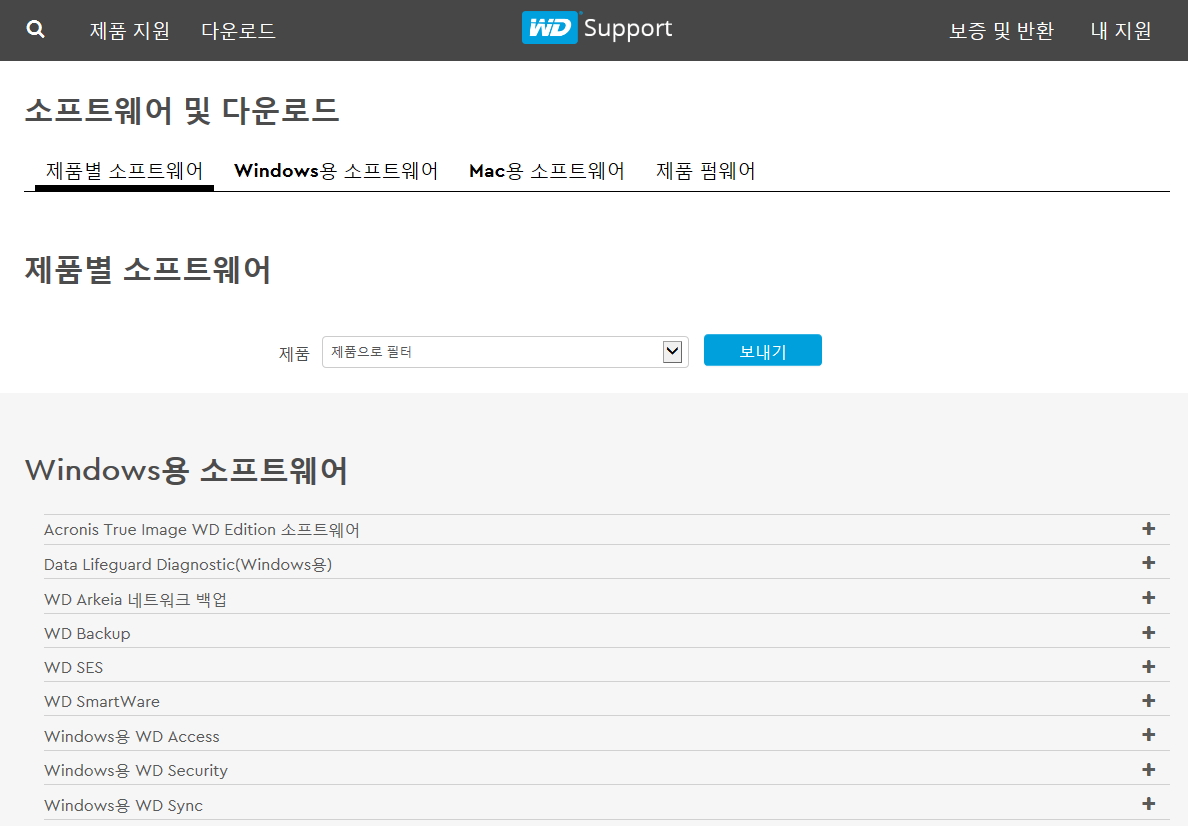Image resolution: width=1188 pixels, height=826 pixels.
Task: Open the 내 지원 link
Action: tap(1121, 31)
